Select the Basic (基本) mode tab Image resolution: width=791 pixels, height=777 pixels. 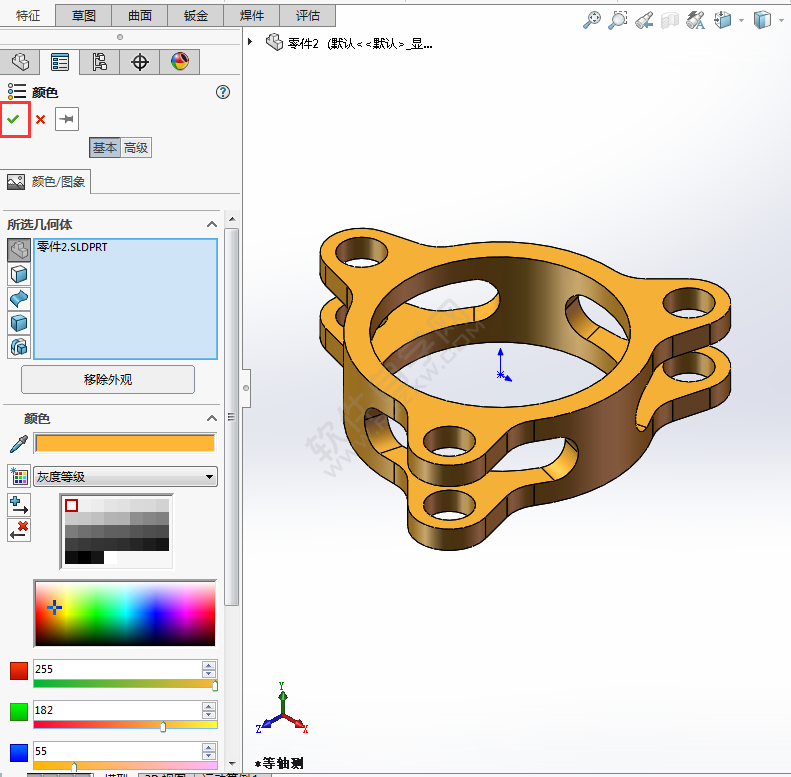(x=105, y=148)
